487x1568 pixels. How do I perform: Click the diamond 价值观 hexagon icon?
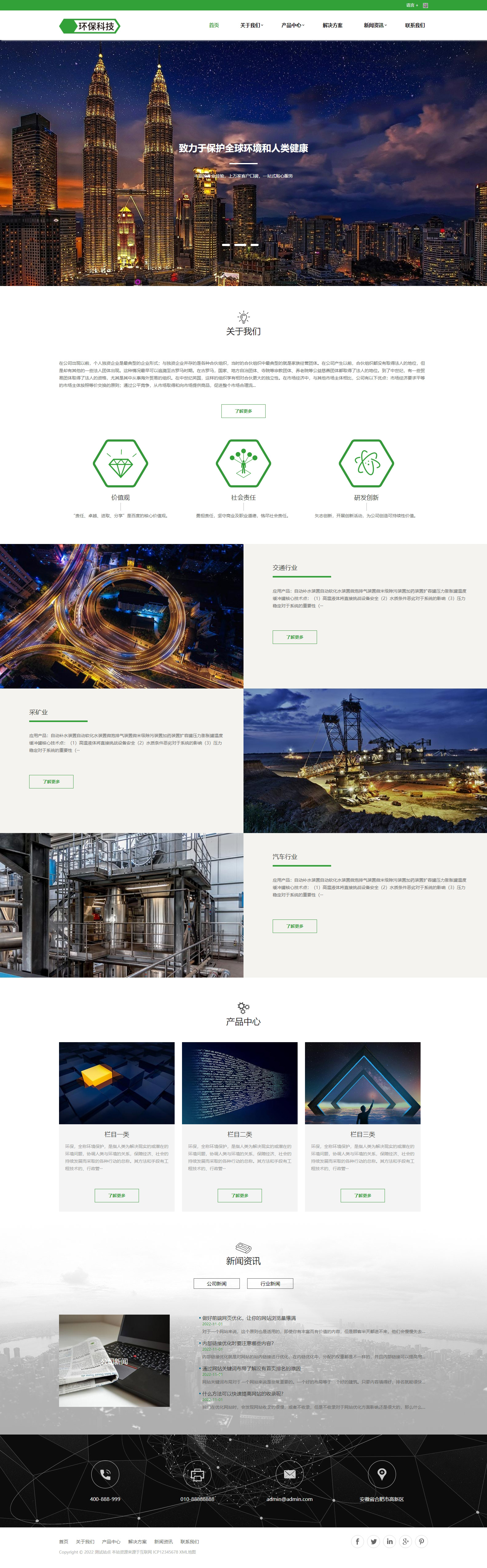[x=121, y=463]
